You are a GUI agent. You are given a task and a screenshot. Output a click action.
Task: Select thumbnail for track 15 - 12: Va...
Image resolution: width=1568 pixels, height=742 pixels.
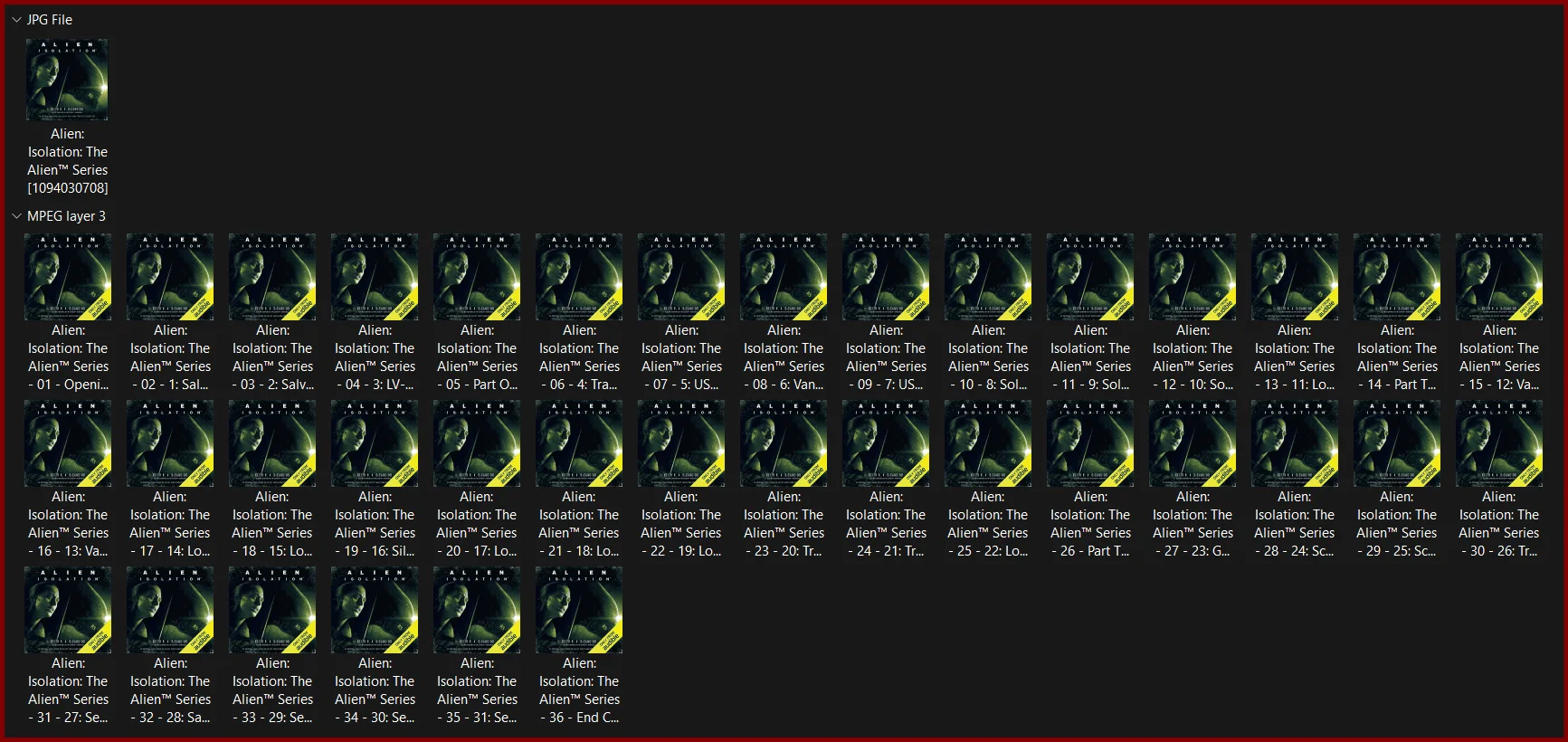(x=1499, y=276)
